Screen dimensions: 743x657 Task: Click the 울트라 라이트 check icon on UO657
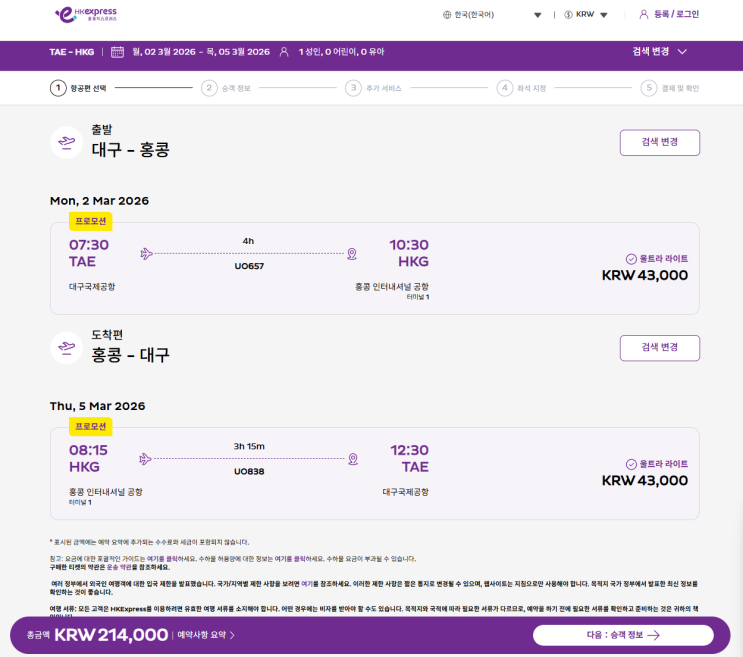tap(631, 259)
